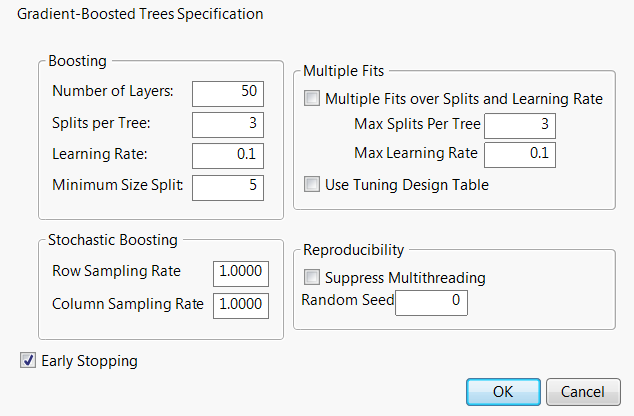Viewport: 634px width, 416px height.
Task: Click the Number of Layers input field
Action: click(228, 92)
